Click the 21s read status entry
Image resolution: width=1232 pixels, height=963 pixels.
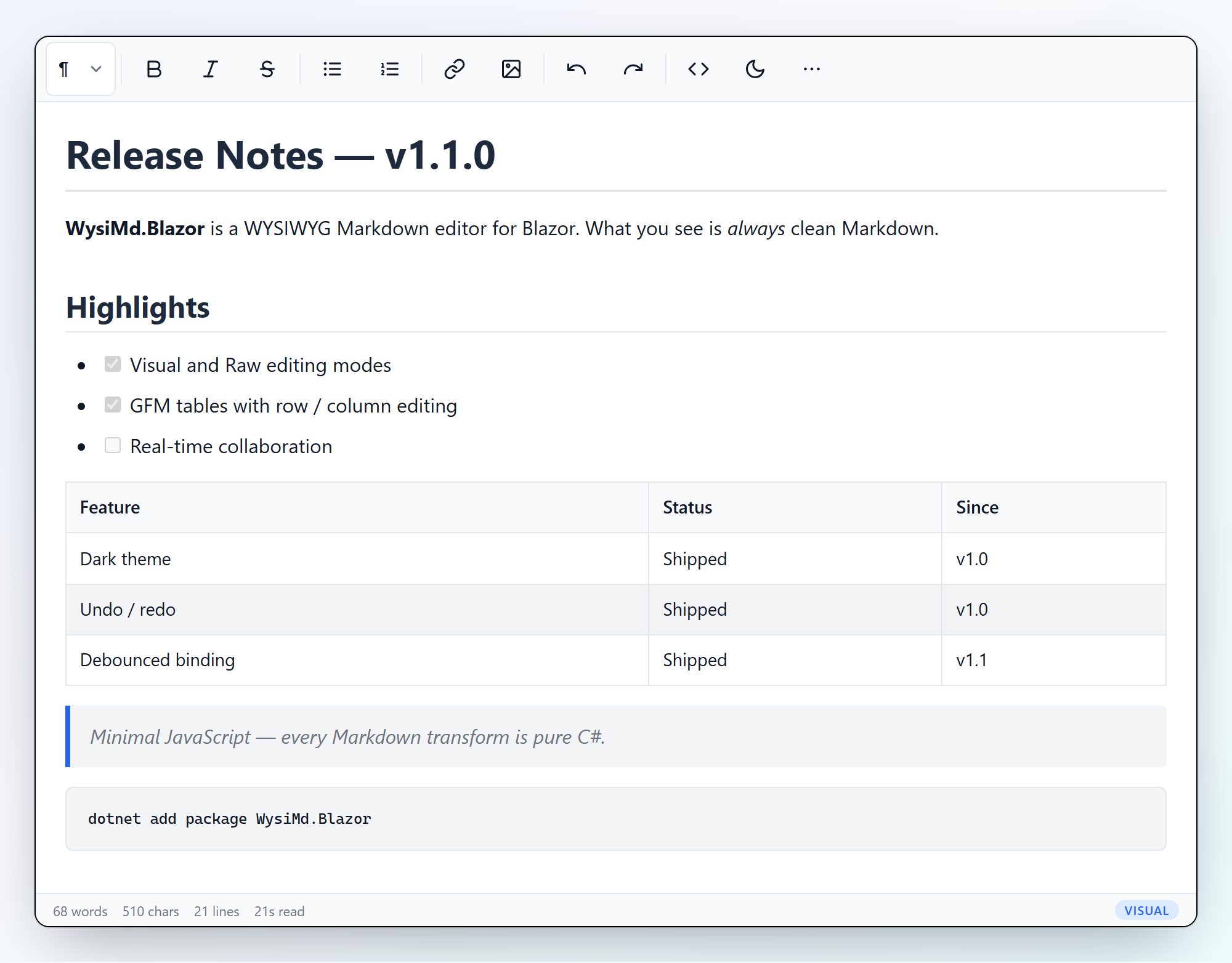point(280,911)
